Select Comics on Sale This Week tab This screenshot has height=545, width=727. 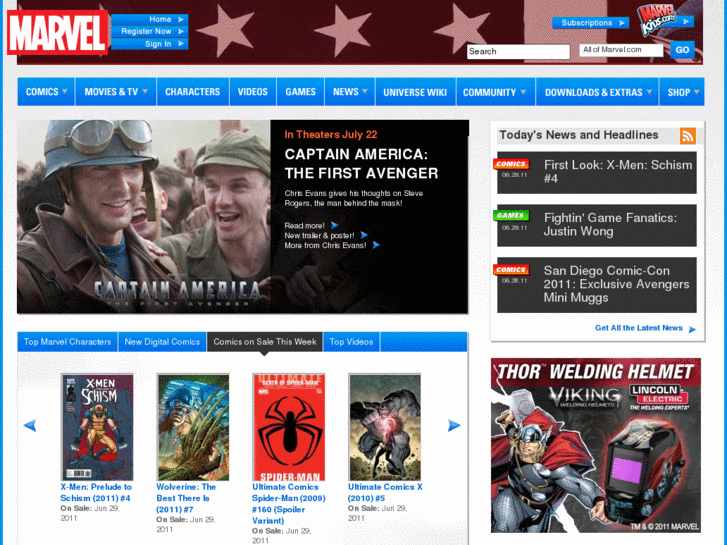click(x=265, y=342)
